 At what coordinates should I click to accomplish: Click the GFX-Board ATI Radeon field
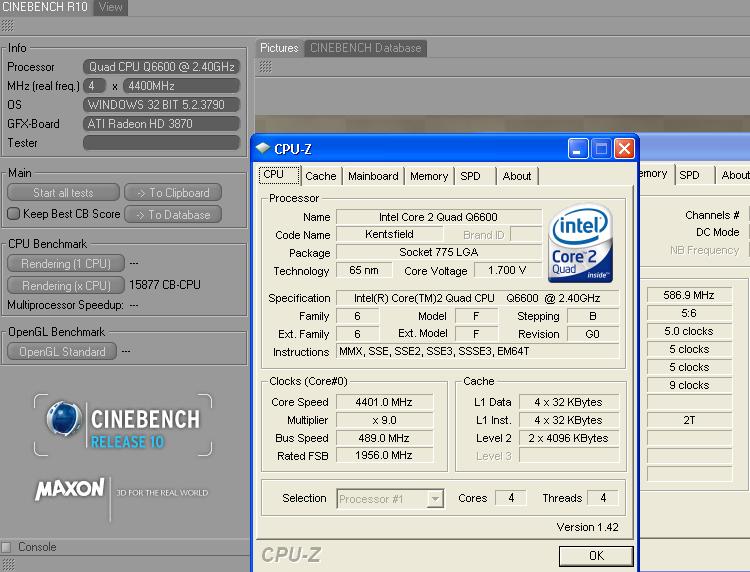point(161,124)
